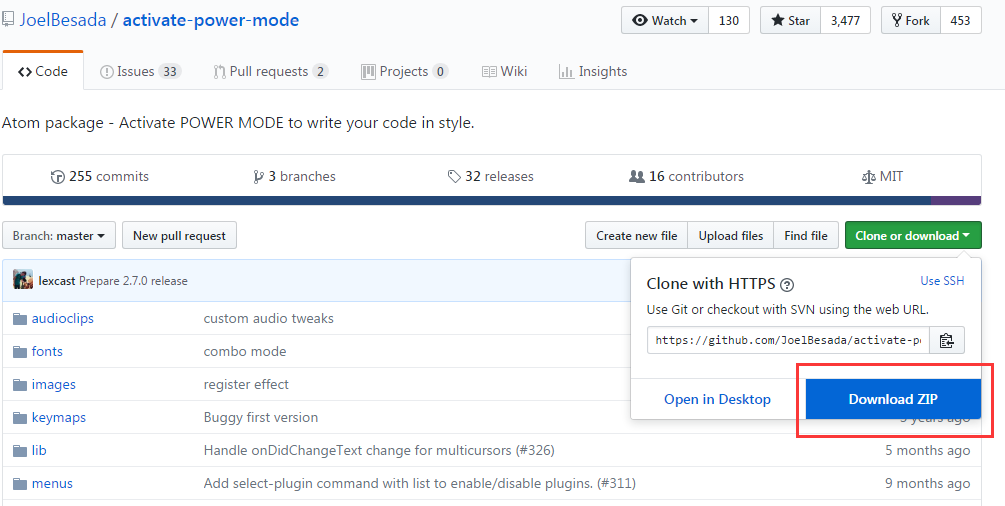Open the images folder
Screen dimensions: 1005x506
54,385
